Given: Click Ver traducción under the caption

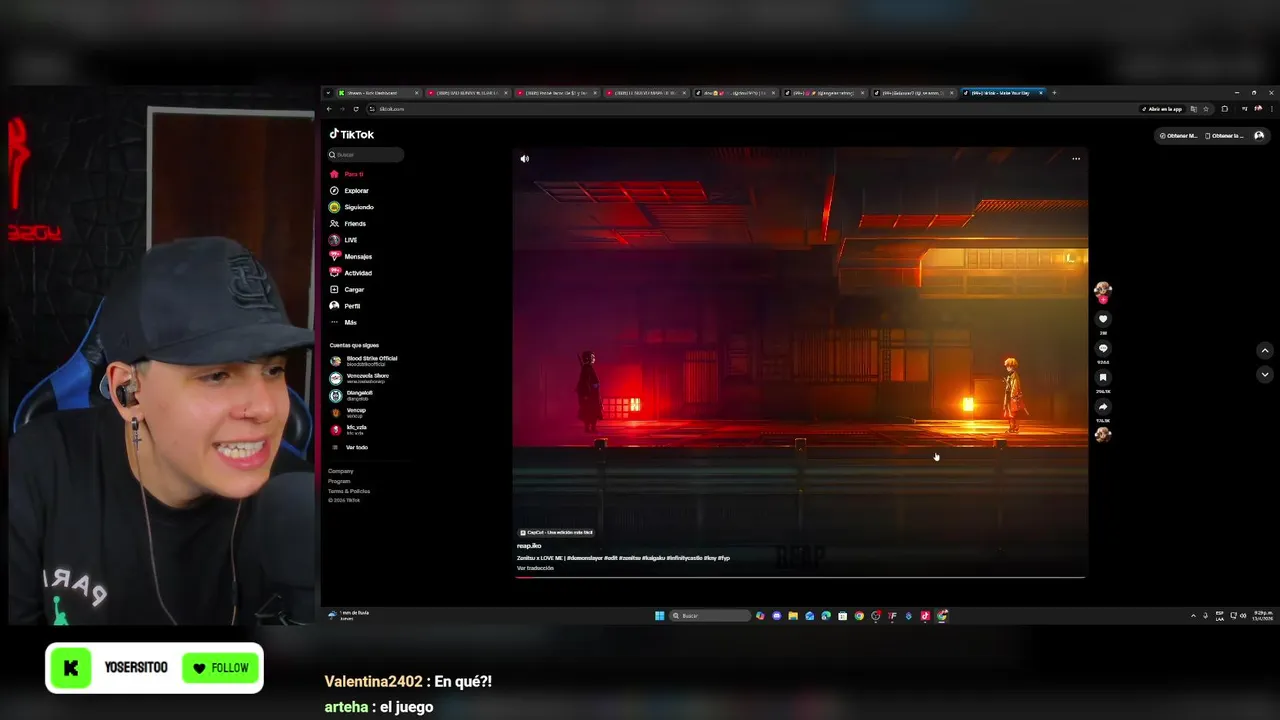Looking at the screenshot, I should (535, 568).
